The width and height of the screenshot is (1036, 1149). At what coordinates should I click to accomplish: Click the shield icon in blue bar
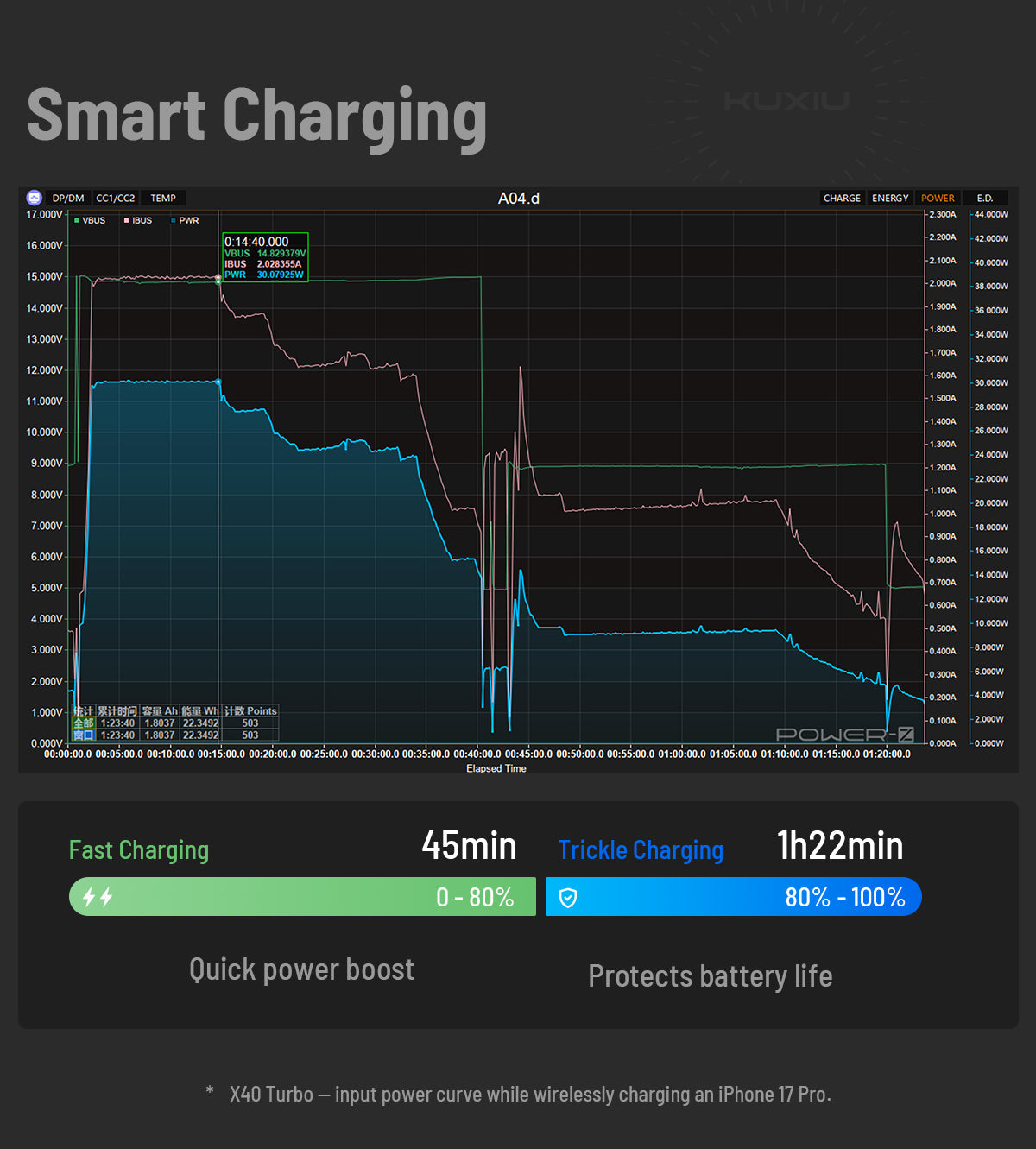pyautogui.click(x=568, y=898)
